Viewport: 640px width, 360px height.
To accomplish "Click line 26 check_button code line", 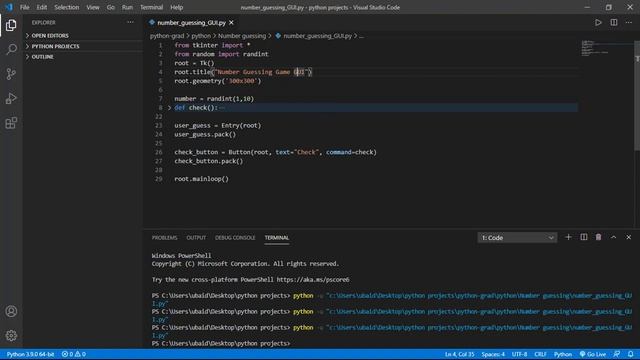I will [276, 152].
